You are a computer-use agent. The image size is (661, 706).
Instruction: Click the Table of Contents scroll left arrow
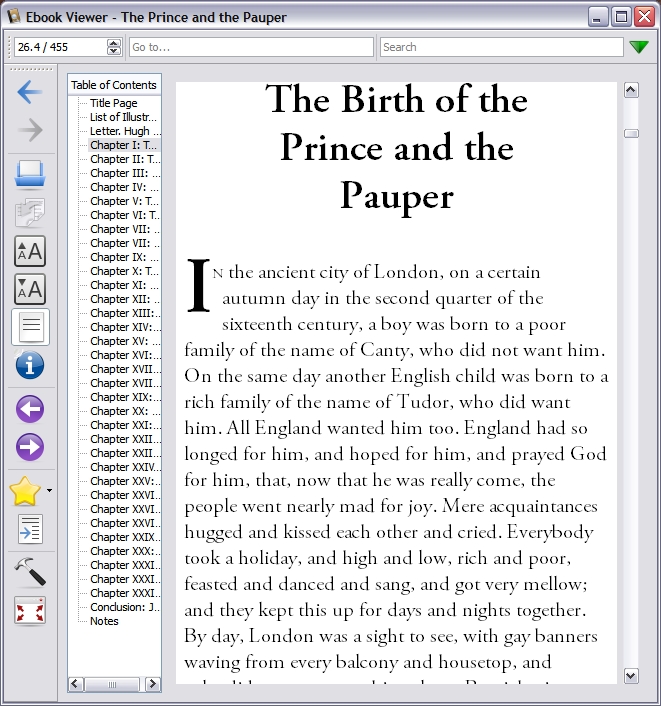[x=75, y=684]
